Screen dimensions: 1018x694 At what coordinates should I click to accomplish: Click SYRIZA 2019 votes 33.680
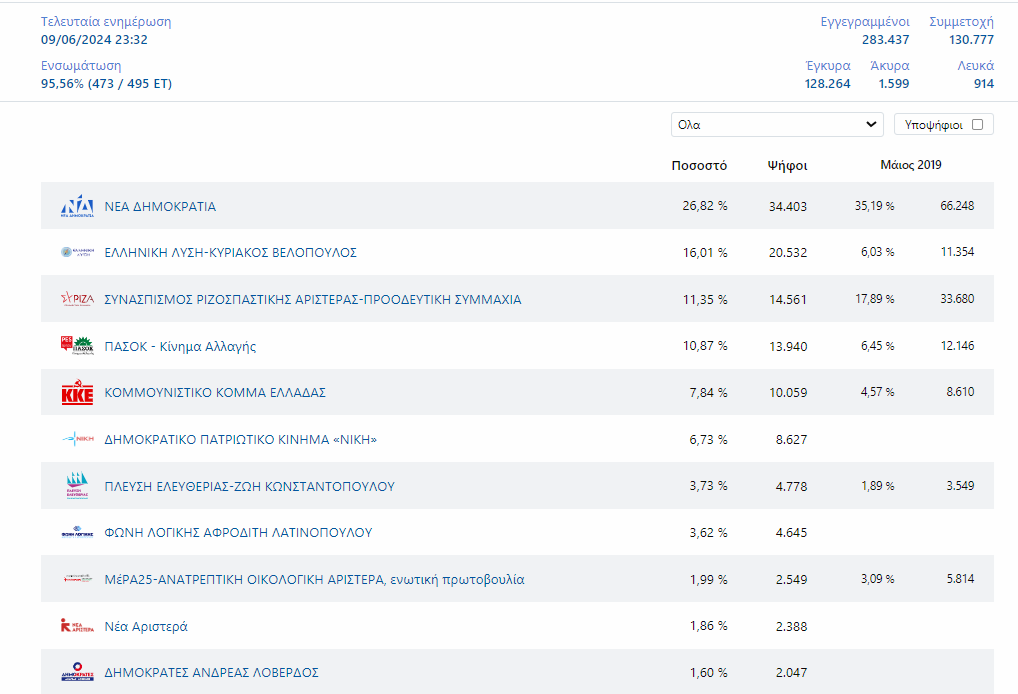(957, 299)
